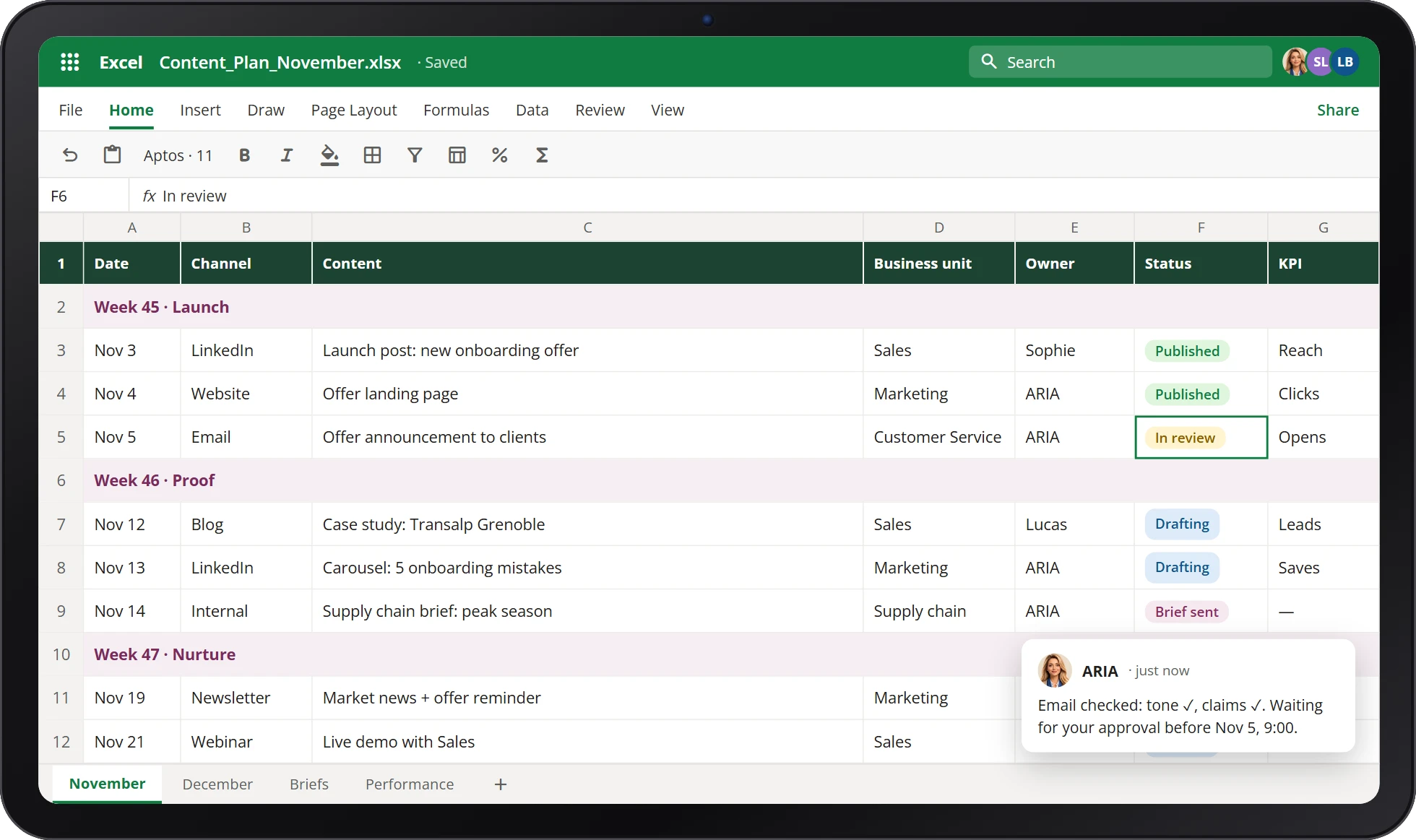Click the cell borders icon

point(372,155)
